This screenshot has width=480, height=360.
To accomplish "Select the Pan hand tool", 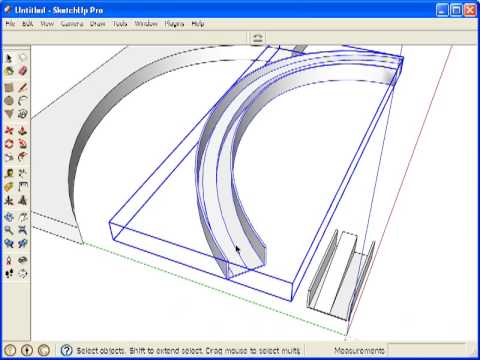I will click(23, 217).
